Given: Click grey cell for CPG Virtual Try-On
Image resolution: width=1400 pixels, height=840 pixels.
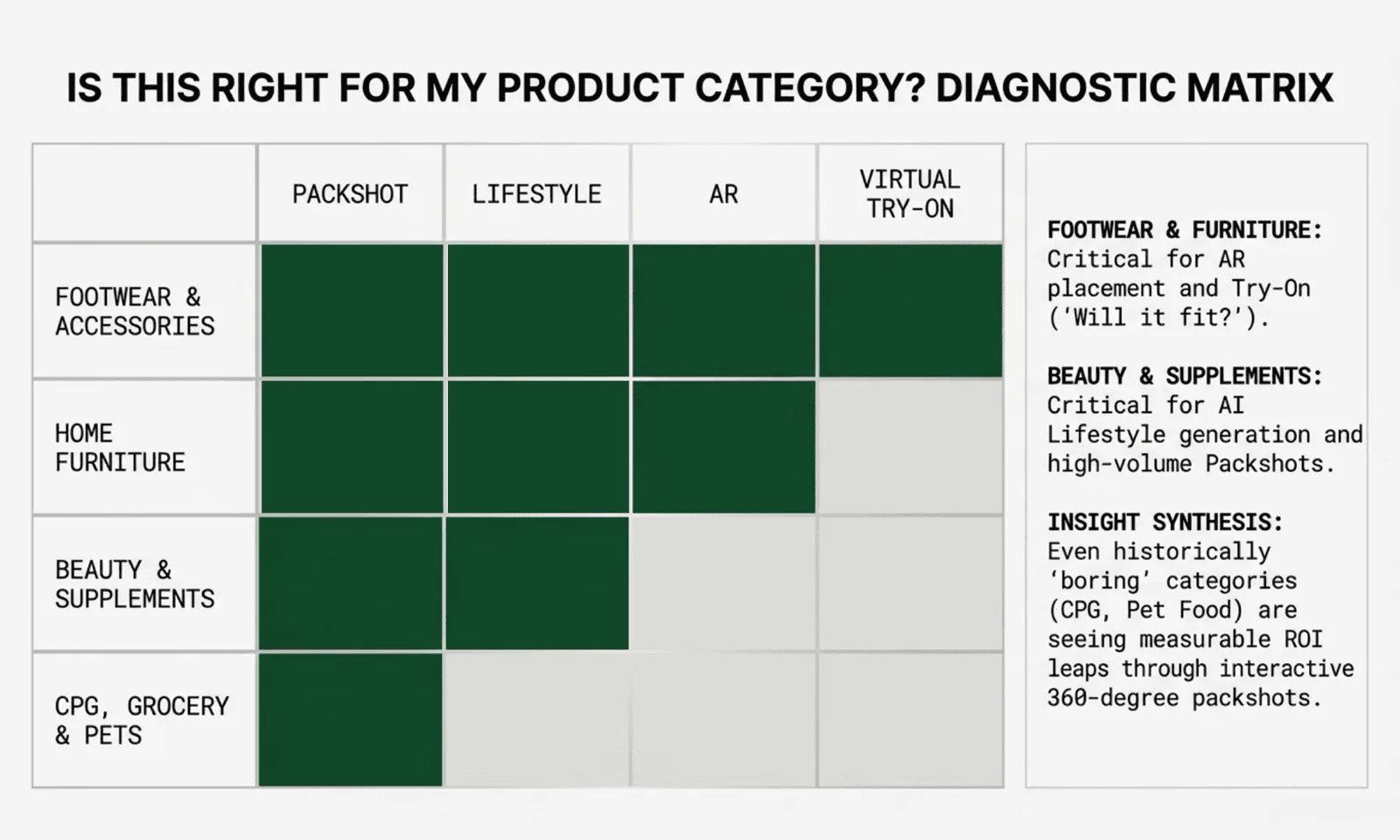Looking at the screenshot, I should pyautogui.click(x=910, y=720).
